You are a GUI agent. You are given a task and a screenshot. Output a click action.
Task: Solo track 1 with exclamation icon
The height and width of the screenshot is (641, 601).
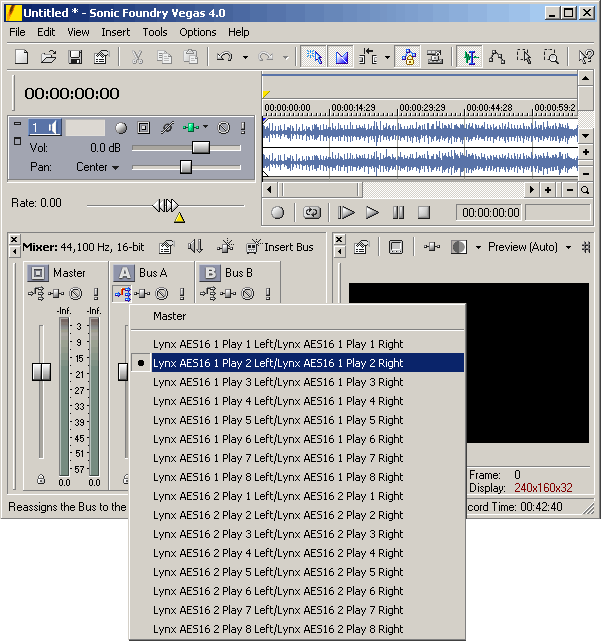(x=243, y=128)
